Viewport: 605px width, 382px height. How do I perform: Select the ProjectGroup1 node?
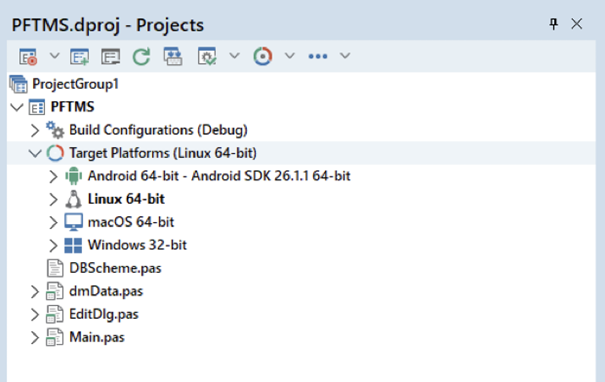pos(75,84)
